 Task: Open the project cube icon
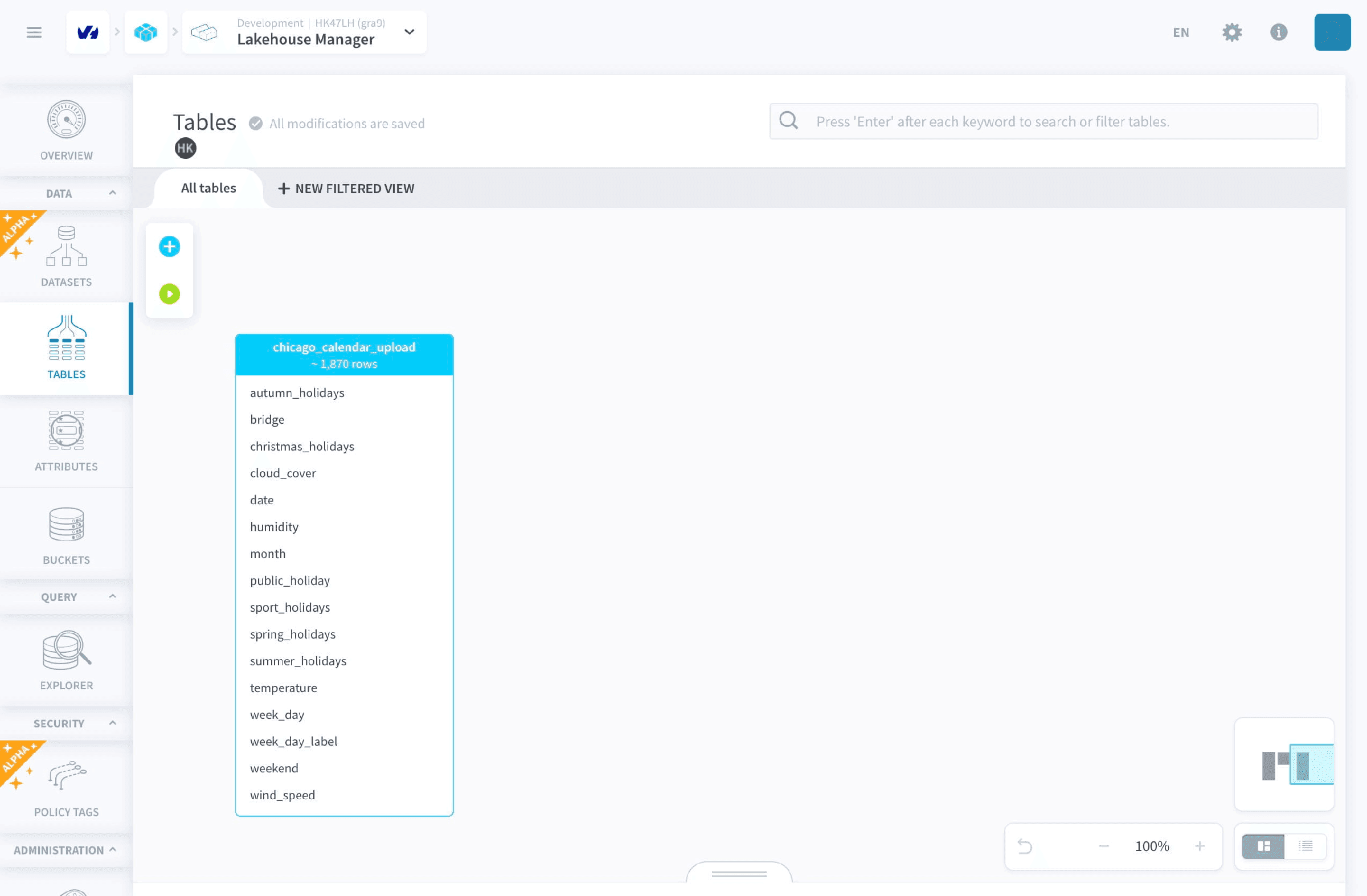click(x=146, y=32)
